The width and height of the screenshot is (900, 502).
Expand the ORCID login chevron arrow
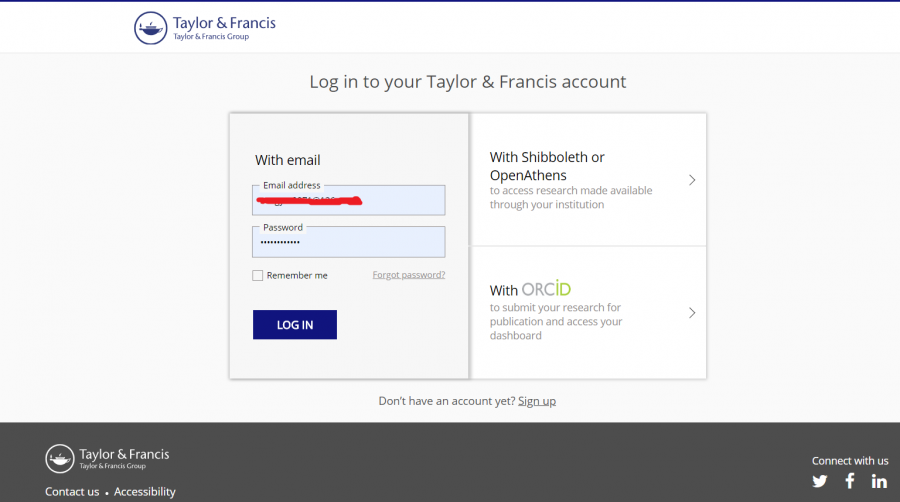(692, 313)
